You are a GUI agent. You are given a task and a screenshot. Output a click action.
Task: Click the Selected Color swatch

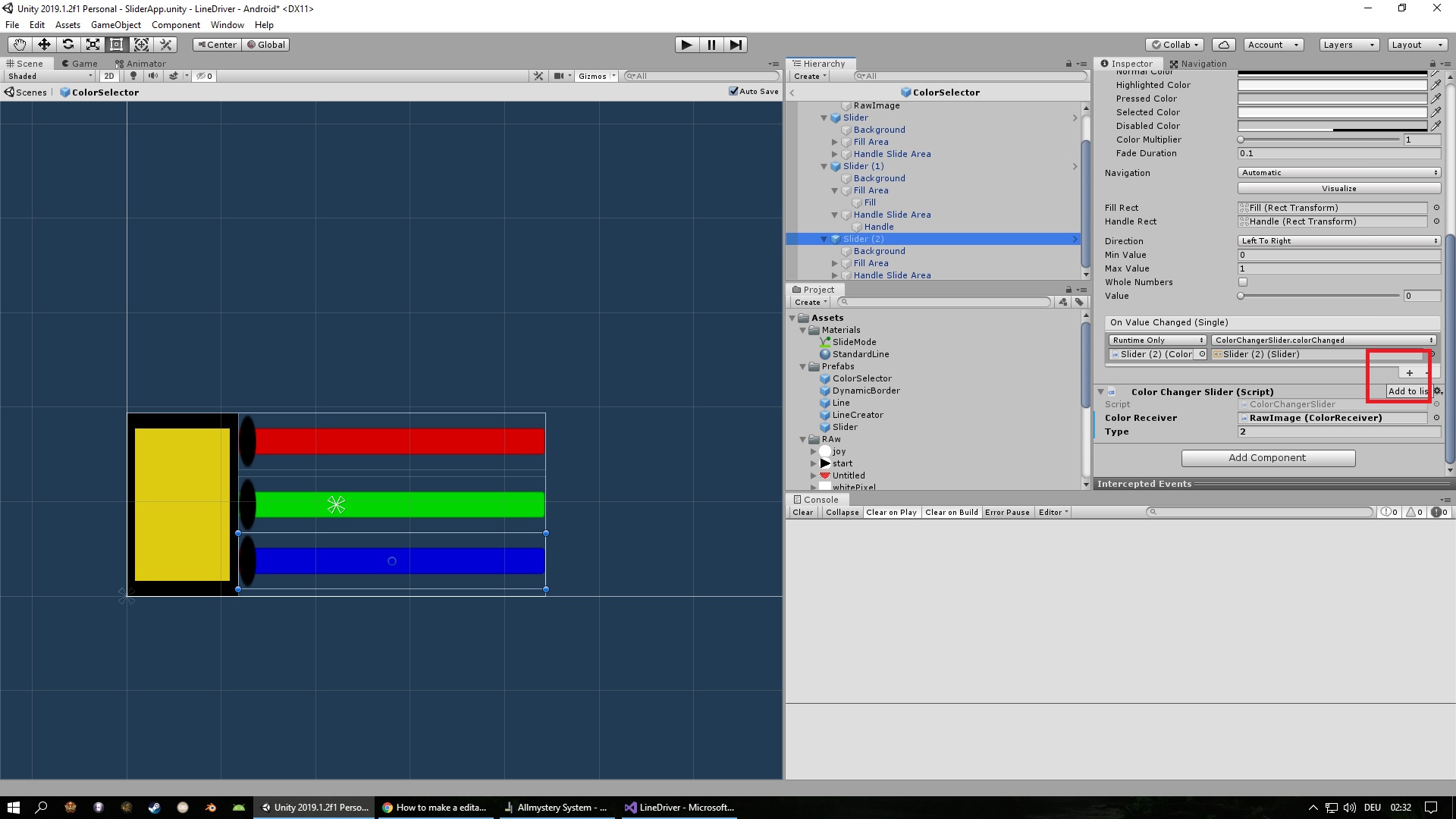pyautogui.click(x=1332, y=111)
